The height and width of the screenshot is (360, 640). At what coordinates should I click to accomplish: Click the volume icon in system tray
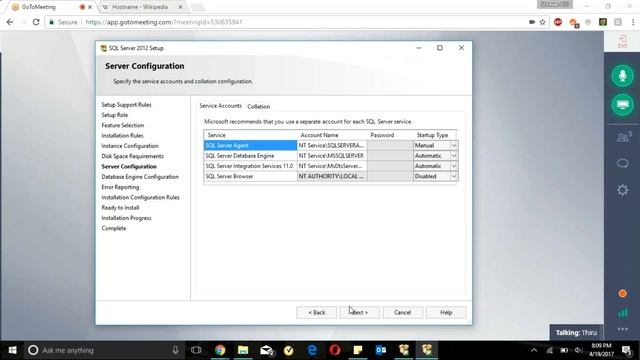click(578, 350)
